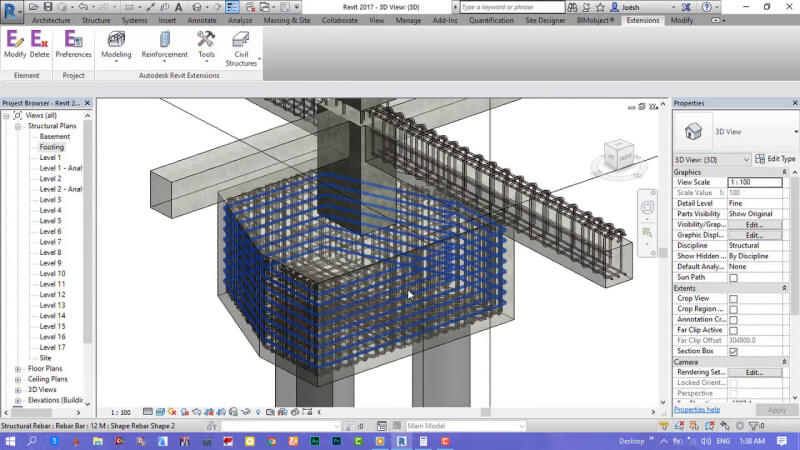Click the Default 3D View icon
The width and height of the screenshot is (800, 450).
click(x=197, y=7)
